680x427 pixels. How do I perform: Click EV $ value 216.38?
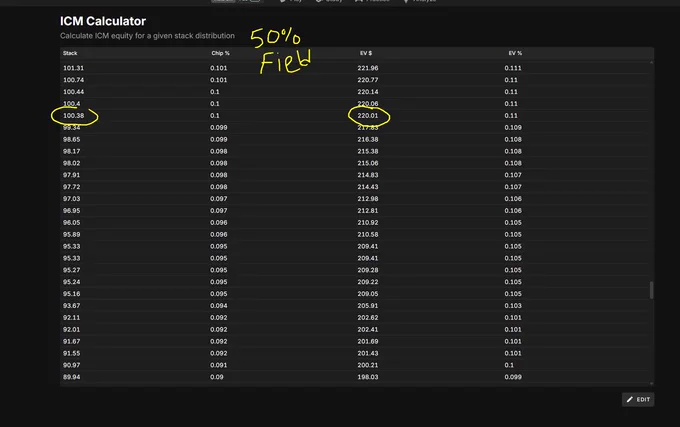coord(368,140)
